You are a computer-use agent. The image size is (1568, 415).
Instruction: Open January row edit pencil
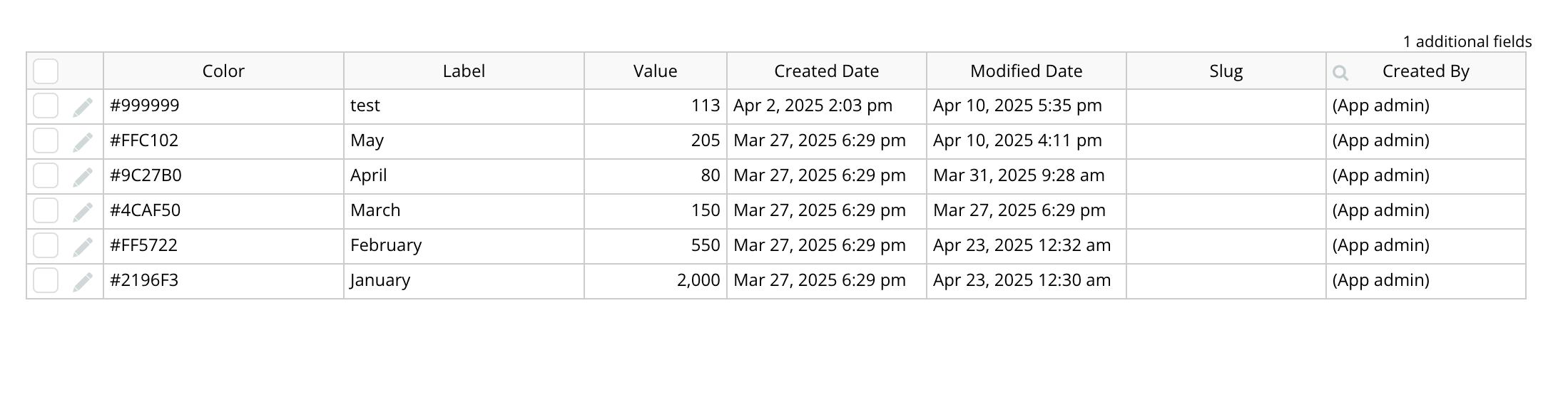tap(83, 282)
